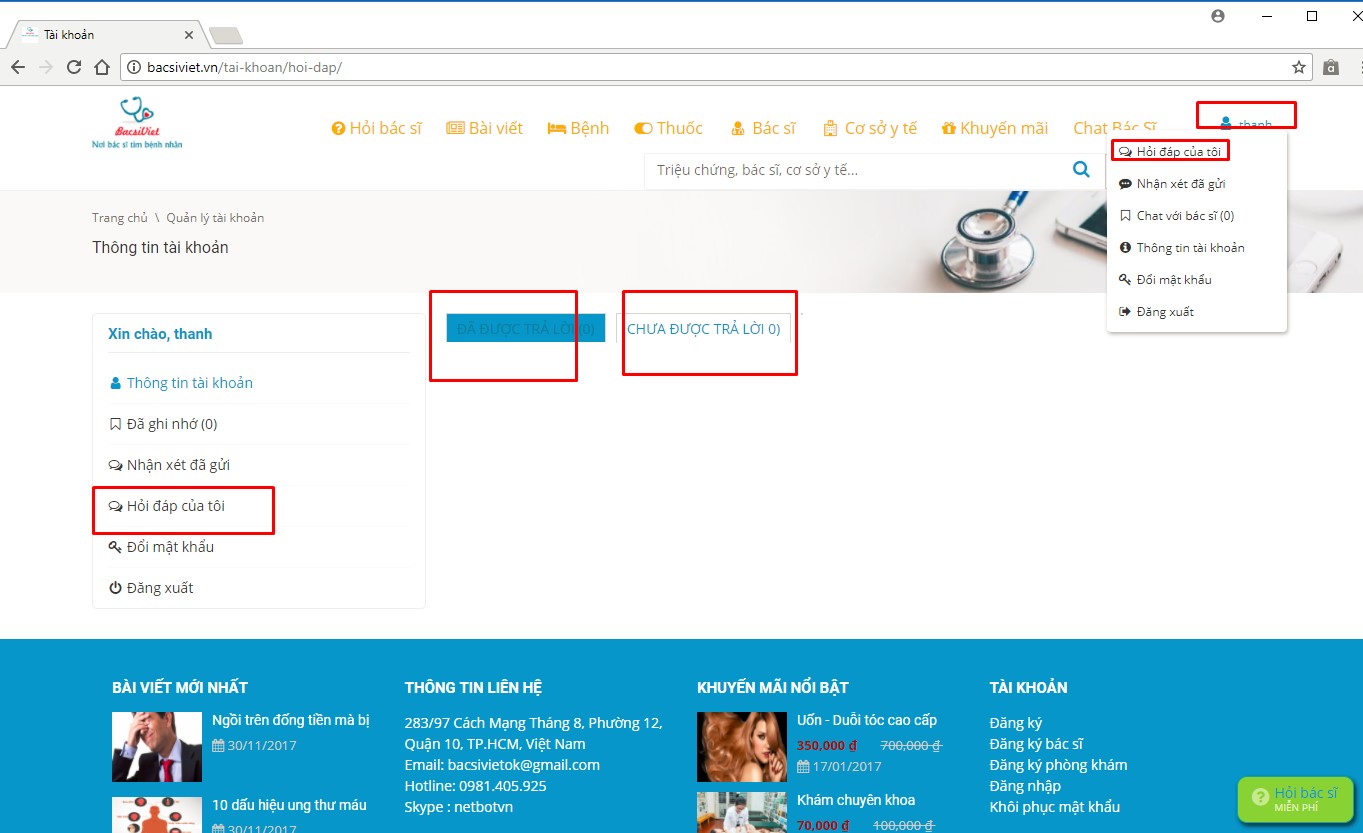Open Chrome profile avatar icon
This screenshot has width=1363, height=833.
1217,16
